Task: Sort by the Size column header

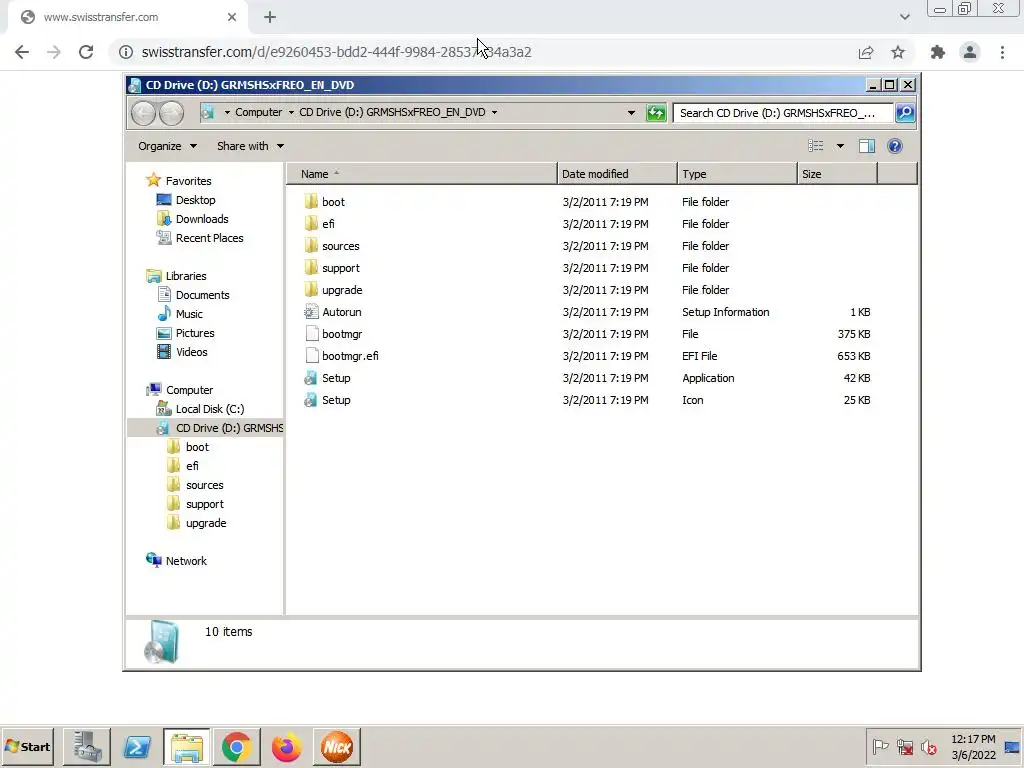Action: [837, 174]
